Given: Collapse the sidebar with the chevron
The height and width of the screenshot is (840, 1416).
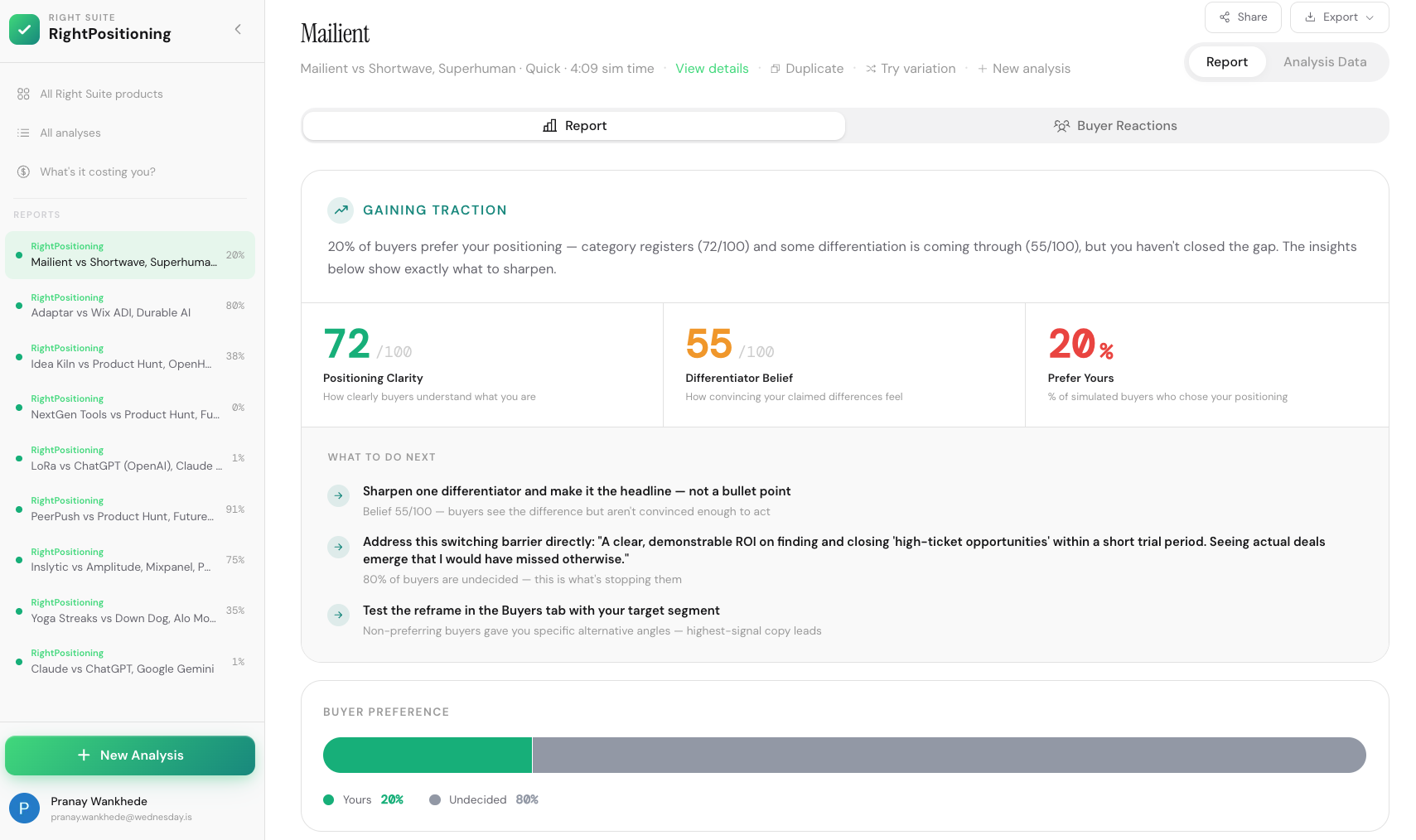Looking at the screenshot, I should (238, 29).
